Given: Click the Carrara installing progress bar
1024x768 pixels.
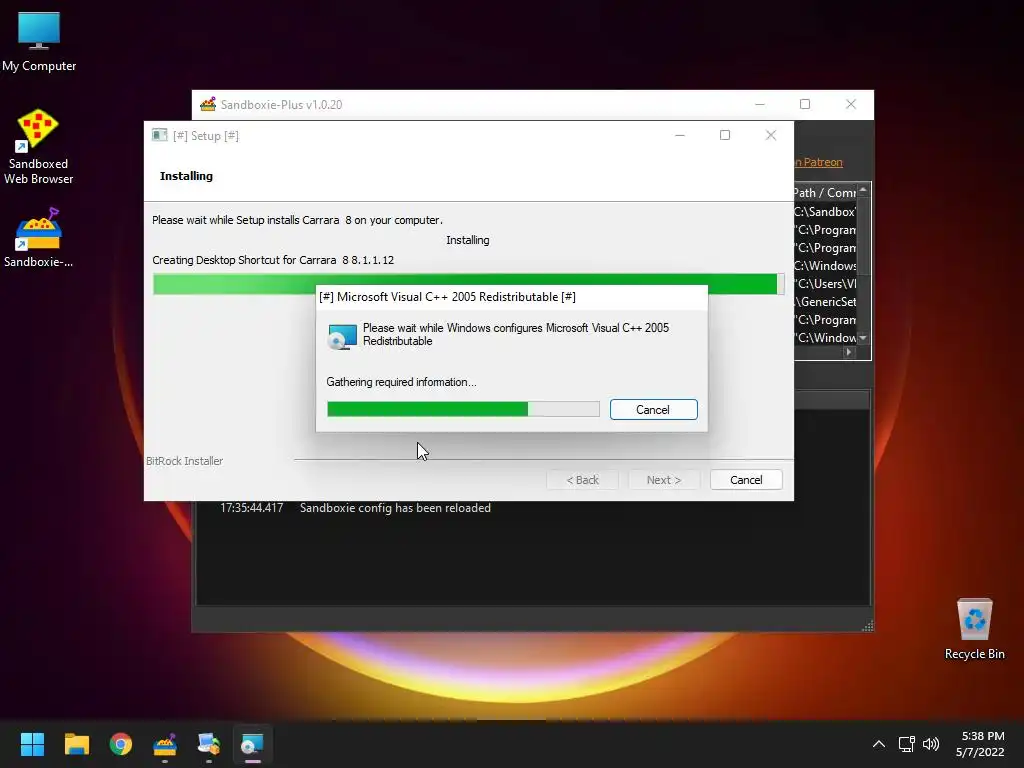Looking at the screenshot, I should click(x=468, y=284).
